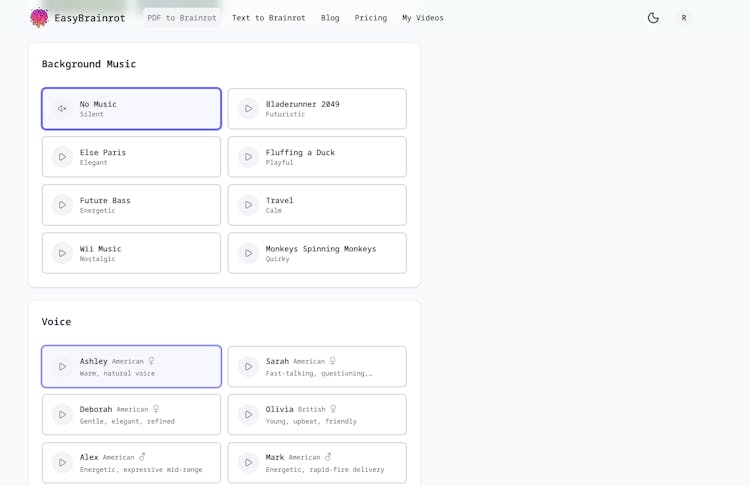The image size is (750, 486).
Task: Go to Text to Brainrot page
Action: [x=269, y=18]
